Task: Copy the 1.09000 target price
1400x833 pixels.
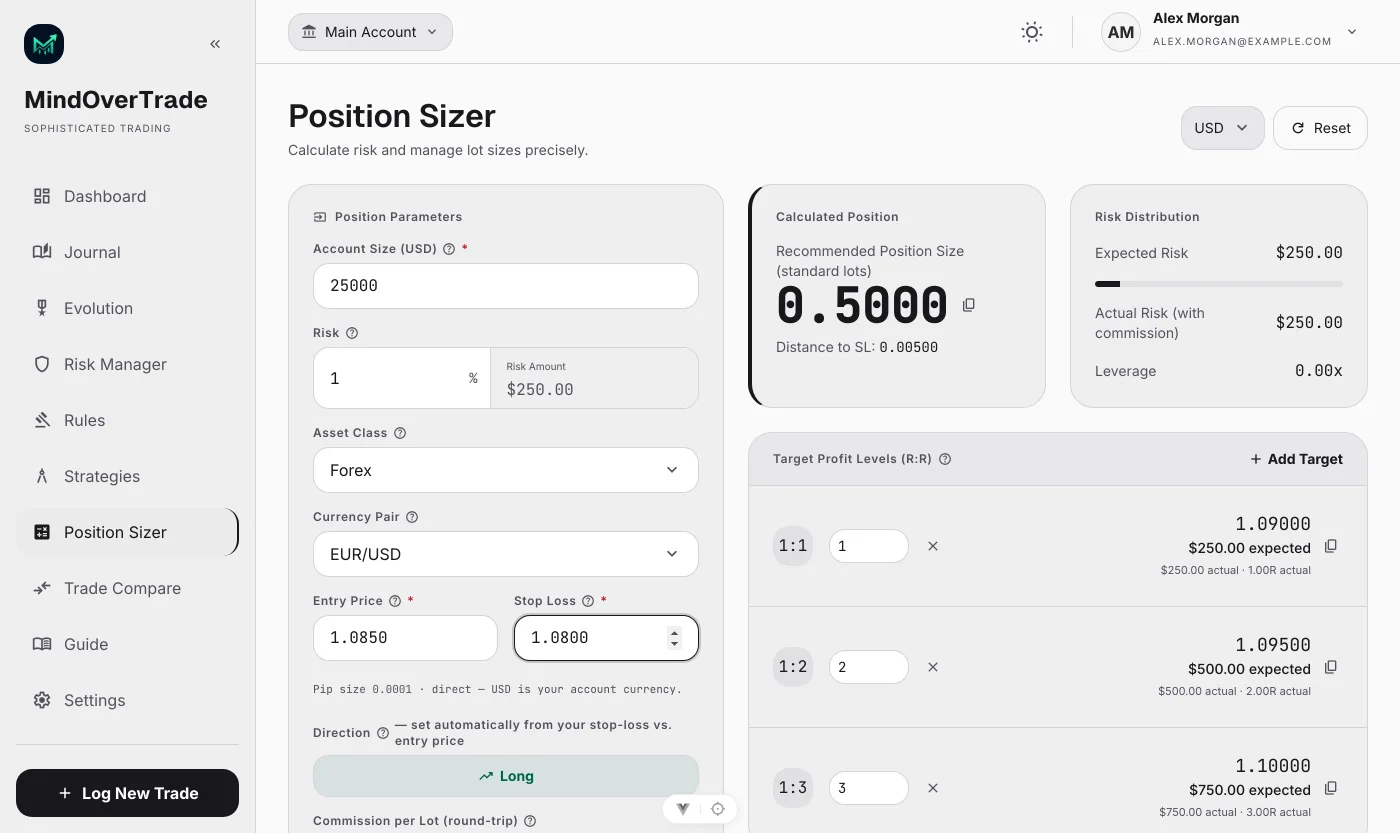Action: 1331,546
